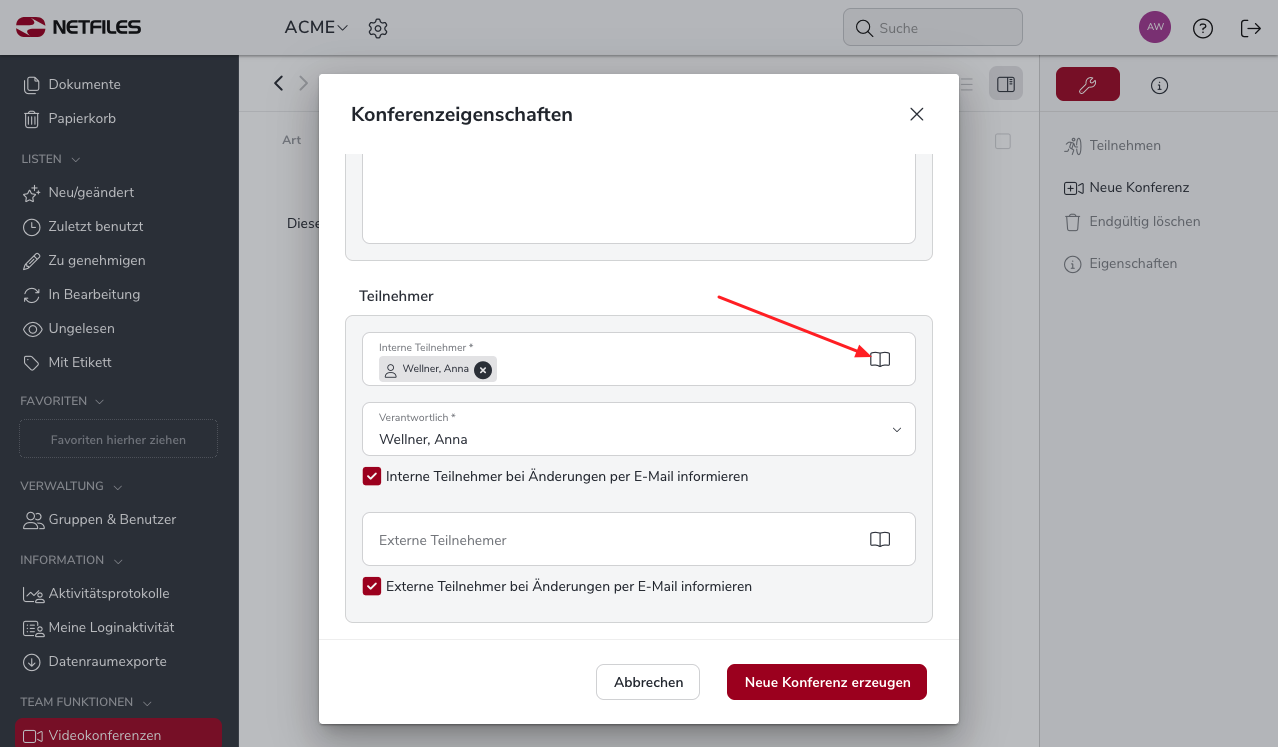Select the wrench tools panel button
This screenshot has width=1278, height=747.
(1088, 85)
